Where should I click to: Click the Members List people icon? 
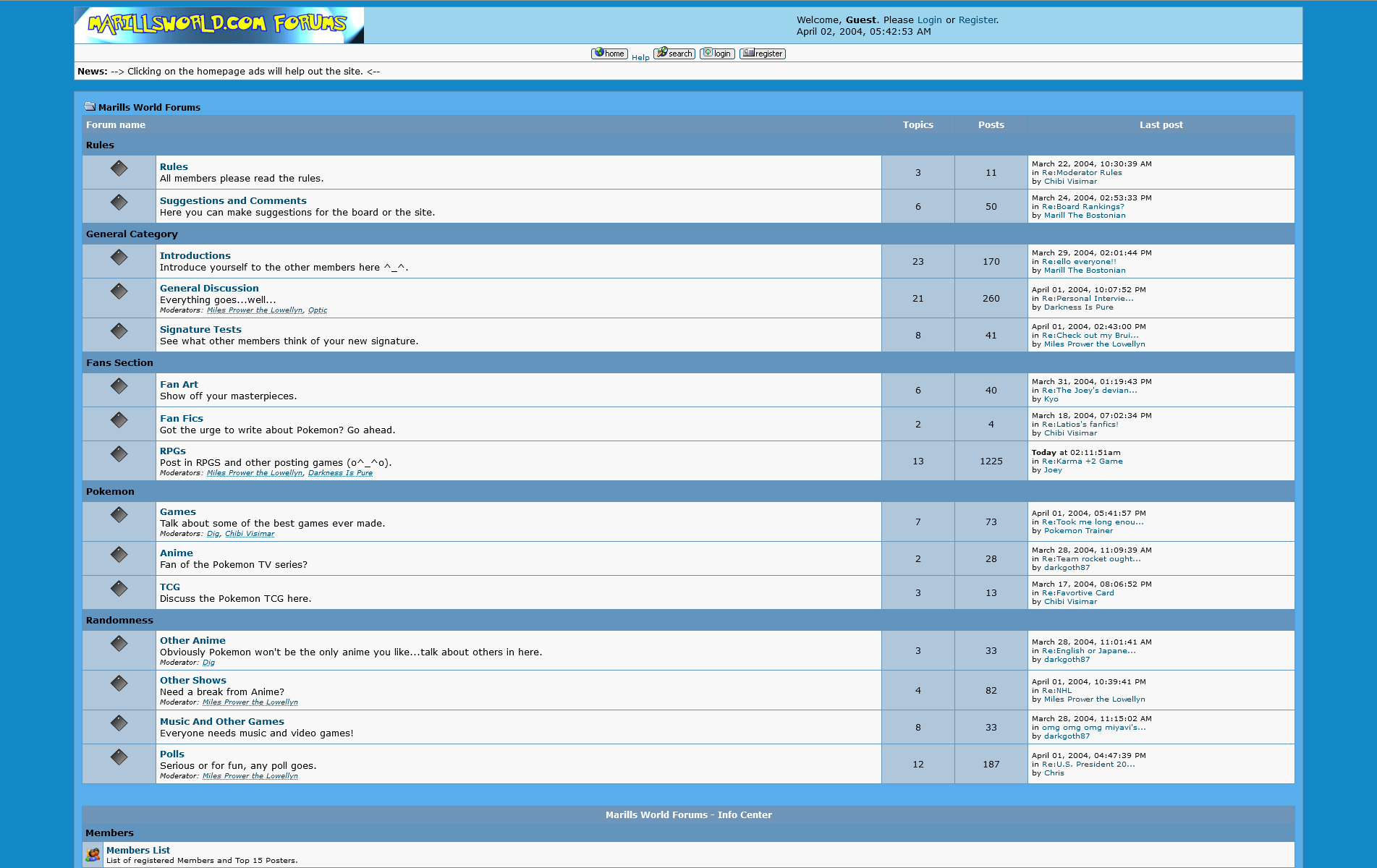[93, 854]
